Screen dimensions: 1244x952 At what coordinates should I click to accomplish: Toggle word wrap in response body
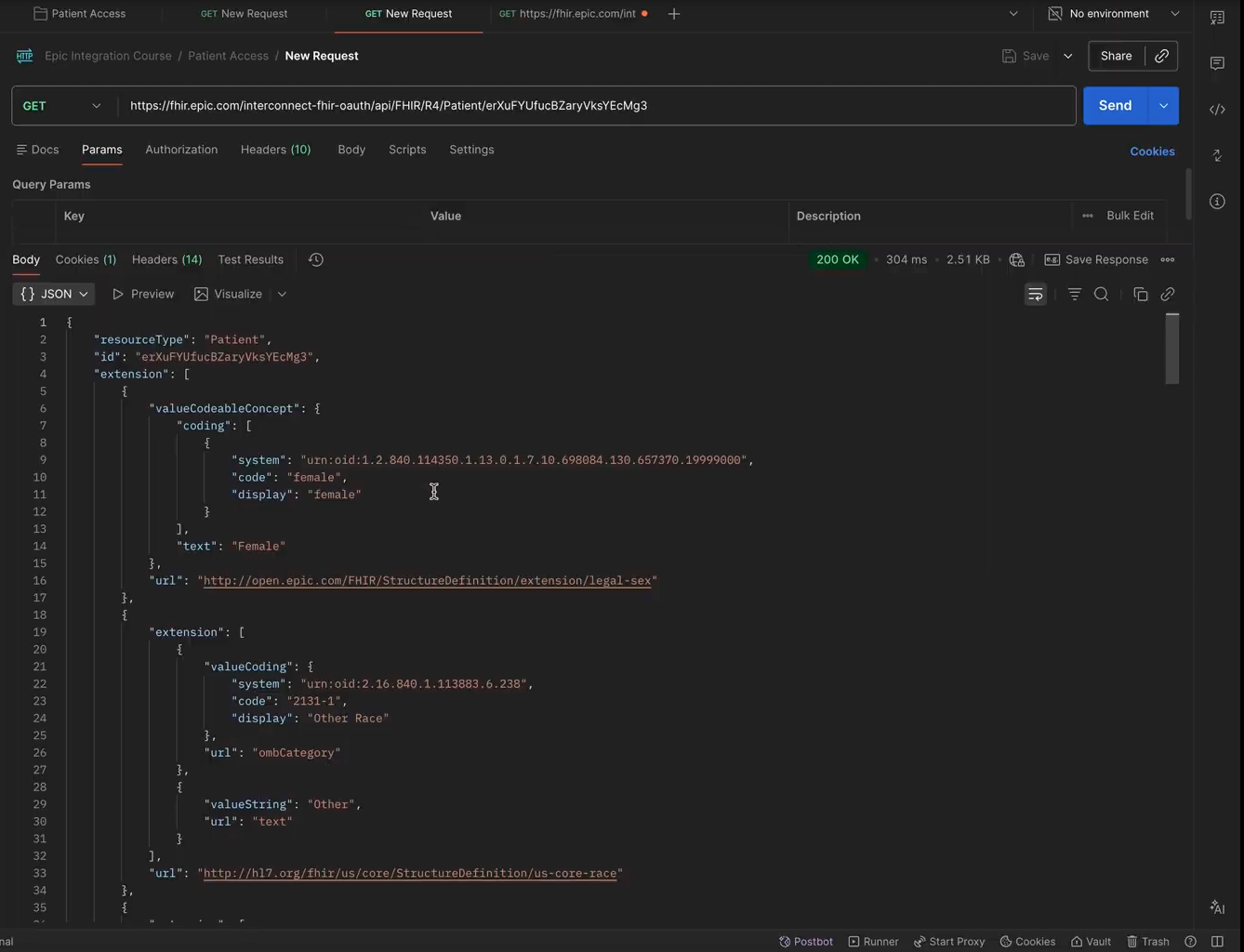click(1035, 295)
